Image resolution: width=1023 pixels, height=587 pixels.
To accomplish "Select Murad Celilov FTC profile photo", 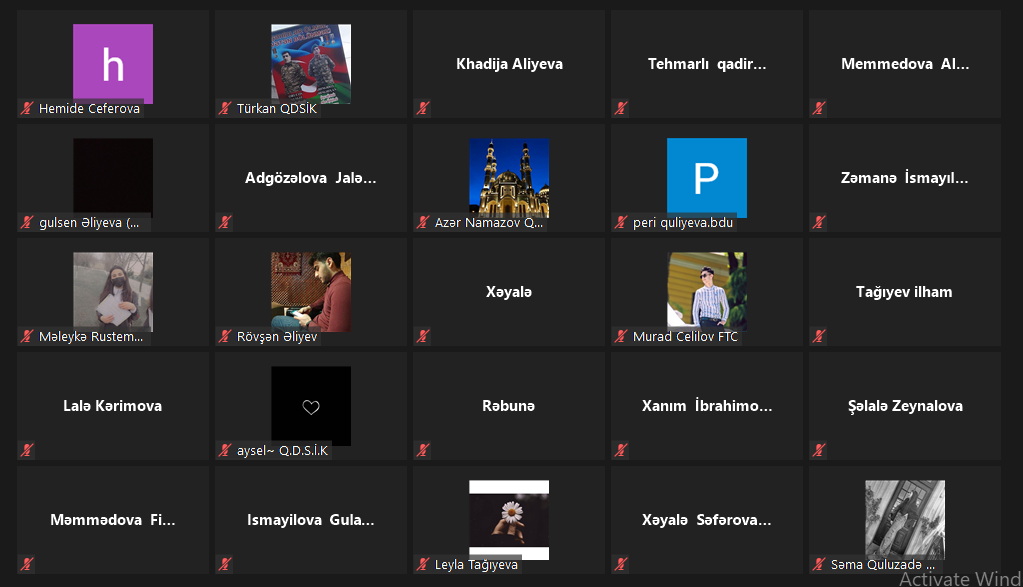I will [707, 290].
